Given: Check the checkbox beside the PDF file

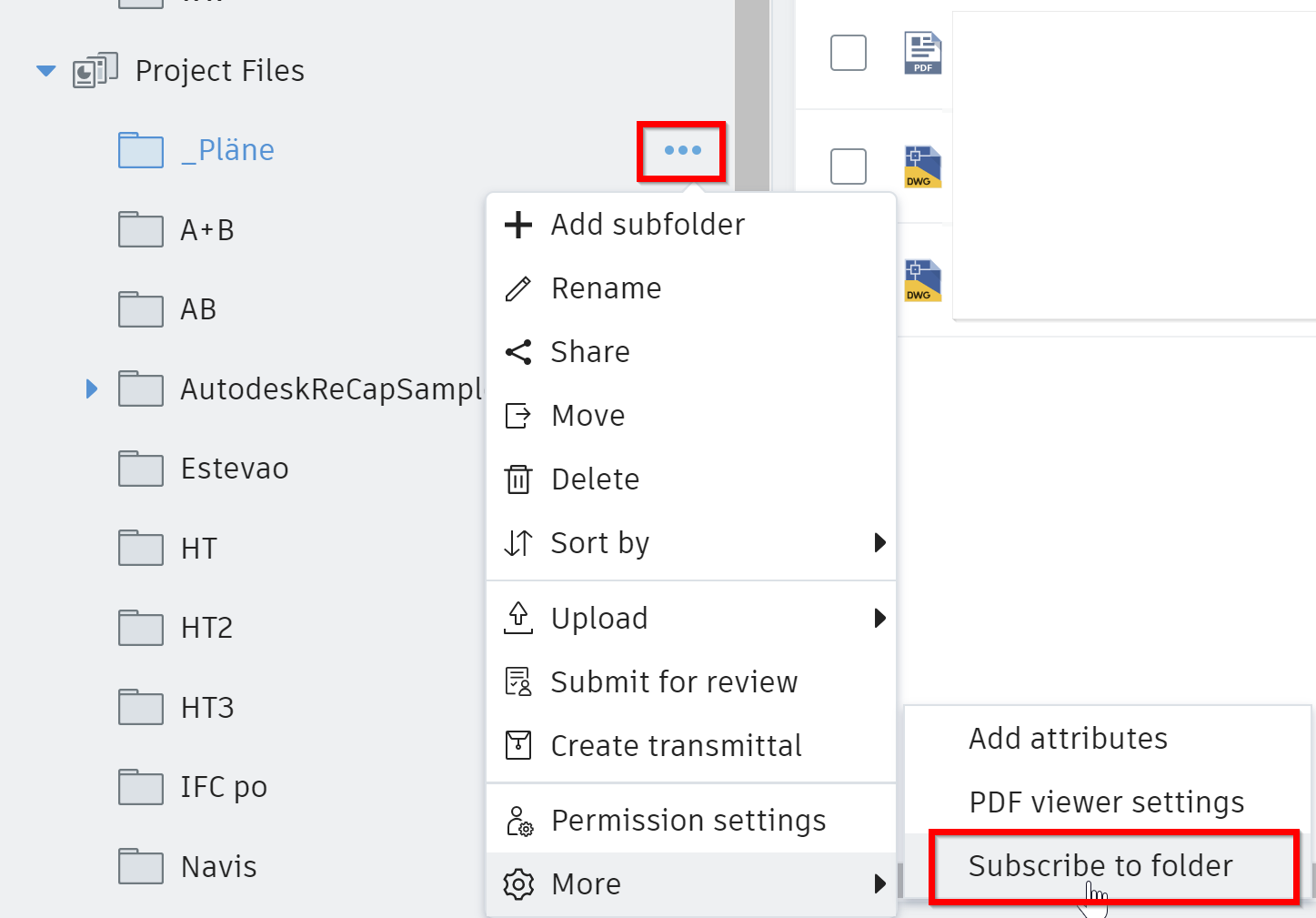Looking at the screenshot, I should 849,53.
